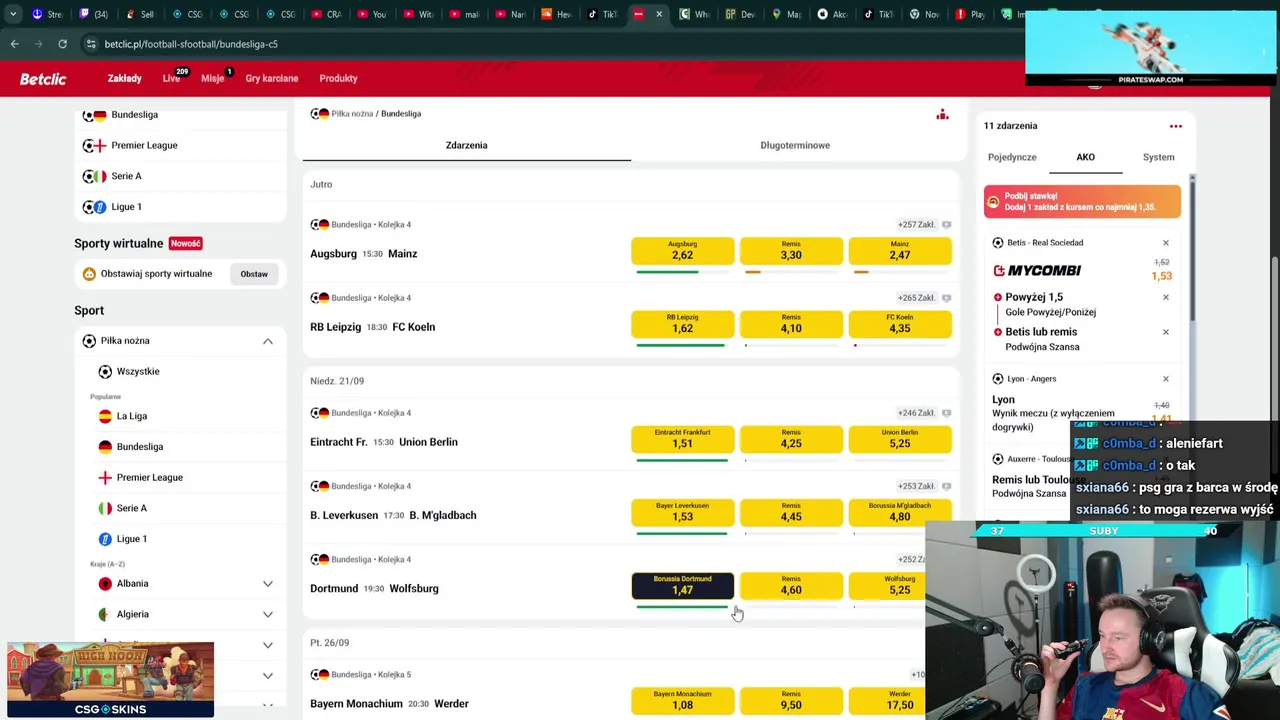Viewport: 1280px width, 720px height.
Task: Open Dortmund Wolfsburg match details
Action: pyautogui.click(x=374, y=589)
